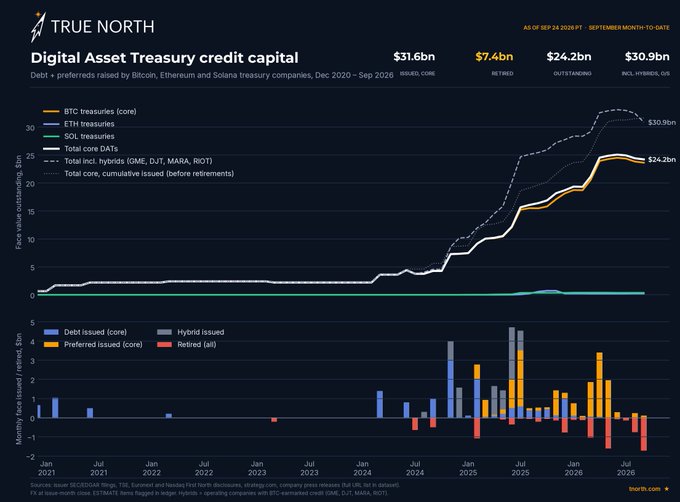Click the blue 'Debt issued (core)' legend swatch
This screenshot has height=502, width=680.
51,332
